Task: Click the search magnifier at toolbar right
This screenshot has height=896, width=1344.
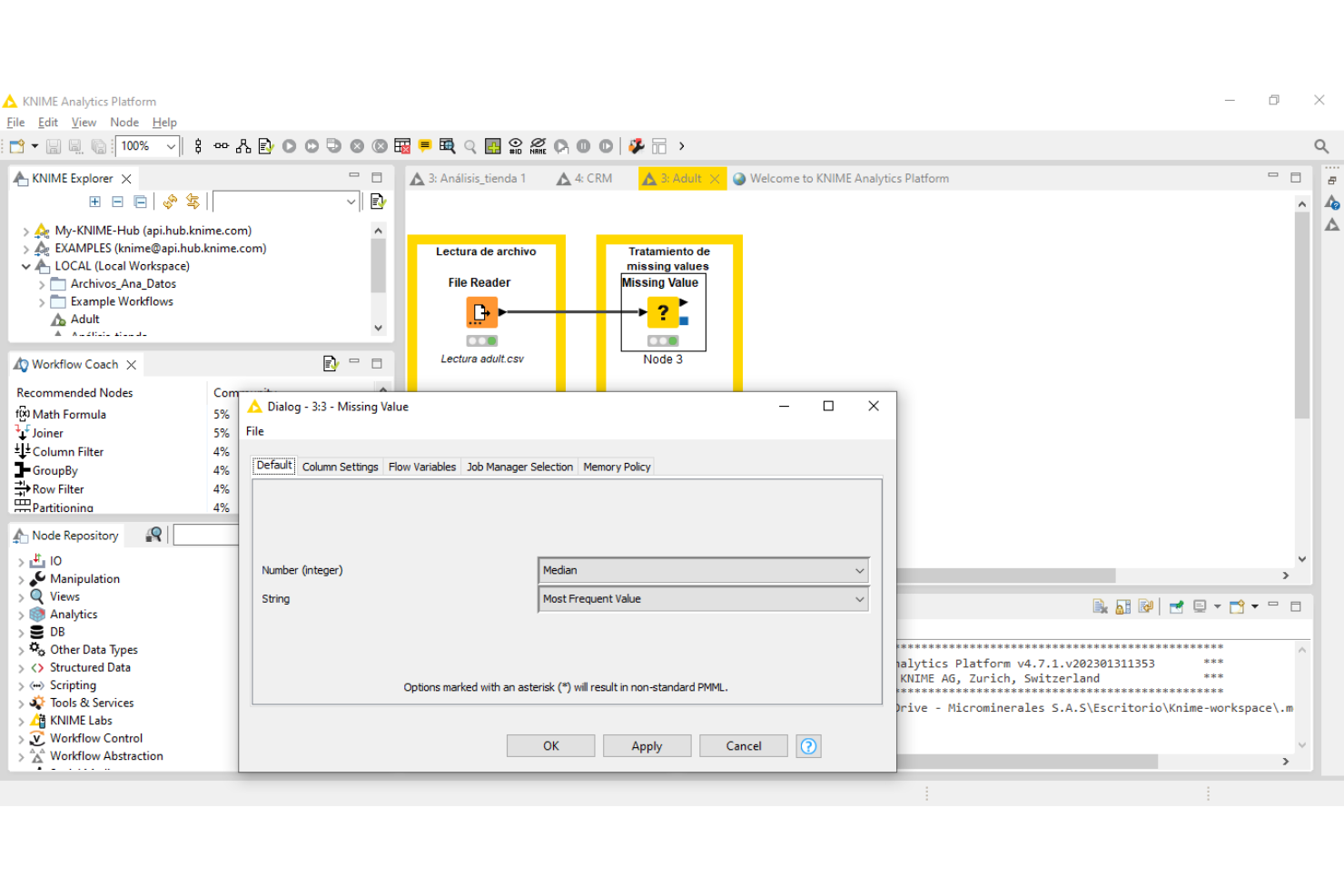Action: [1321, 146]
